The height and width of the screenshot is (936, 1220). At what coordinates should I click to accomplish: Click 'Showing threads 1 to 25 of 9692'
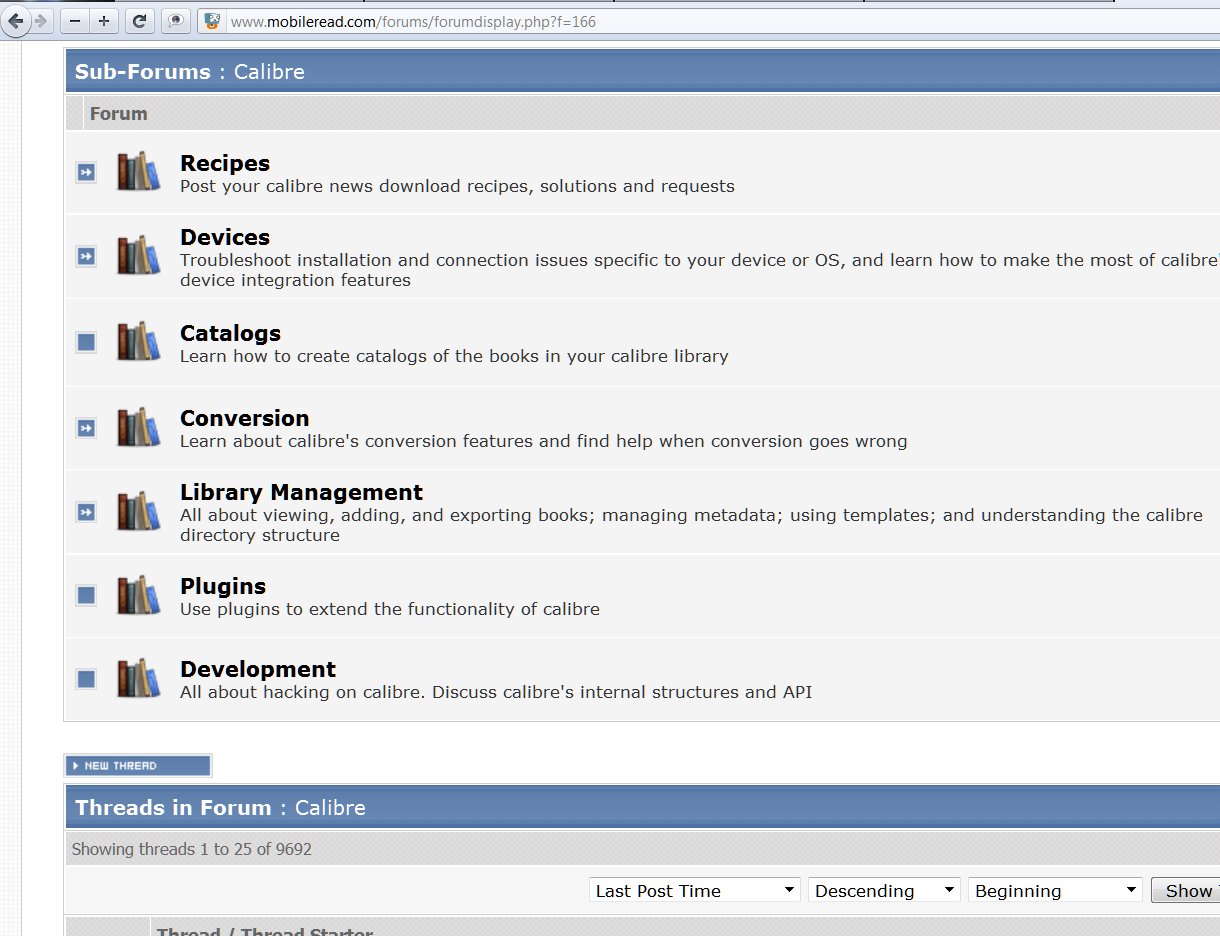click(192, 849)
